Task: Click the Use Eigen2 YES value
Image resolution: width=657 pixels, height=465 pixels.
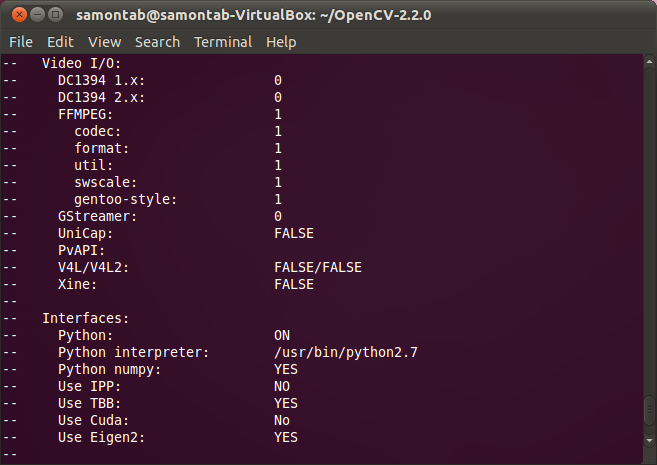Action: 286,437
